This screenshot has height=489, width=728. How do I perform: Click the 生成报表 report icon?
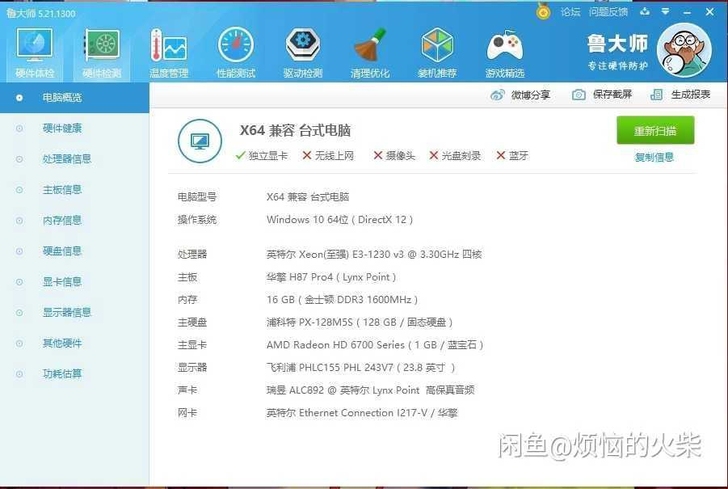[656, 95]
